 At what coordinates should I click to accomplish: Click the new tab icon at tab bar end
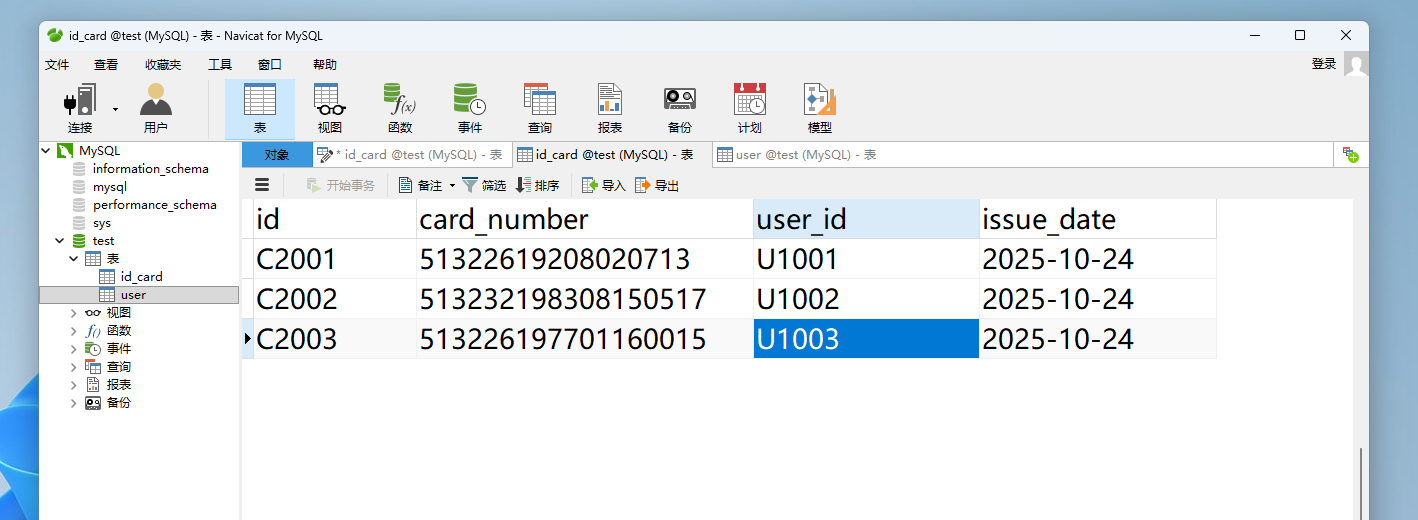[x=1351, y=155]
